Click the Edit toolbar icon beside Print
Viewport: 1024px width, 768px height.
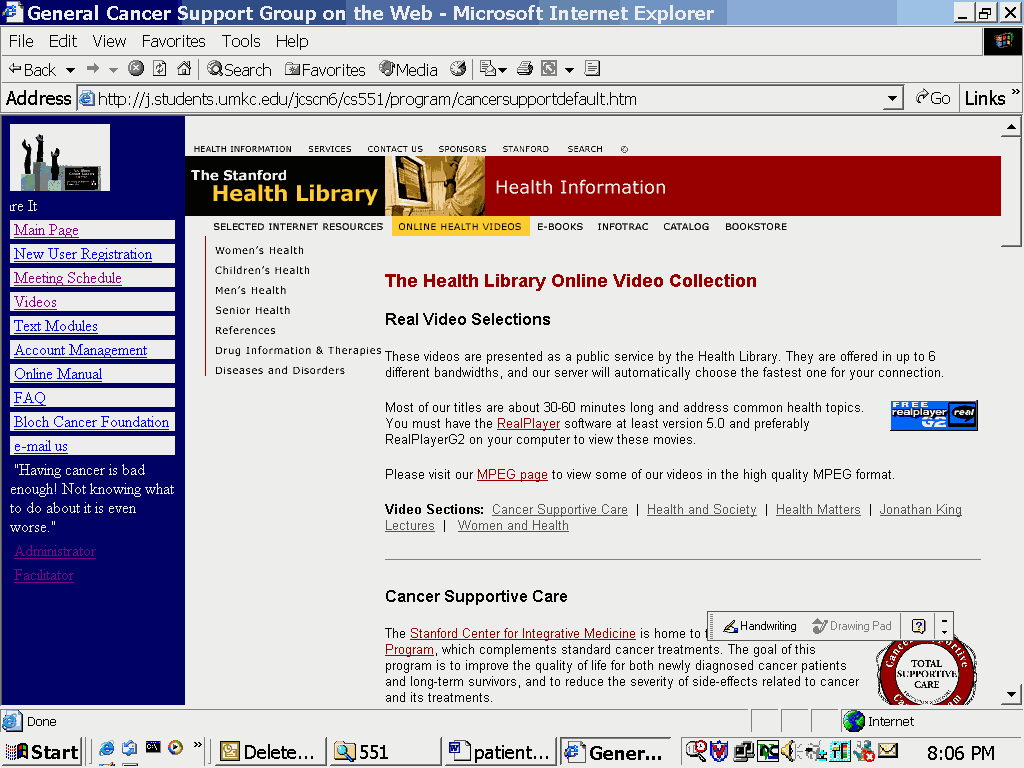point(549,69)
